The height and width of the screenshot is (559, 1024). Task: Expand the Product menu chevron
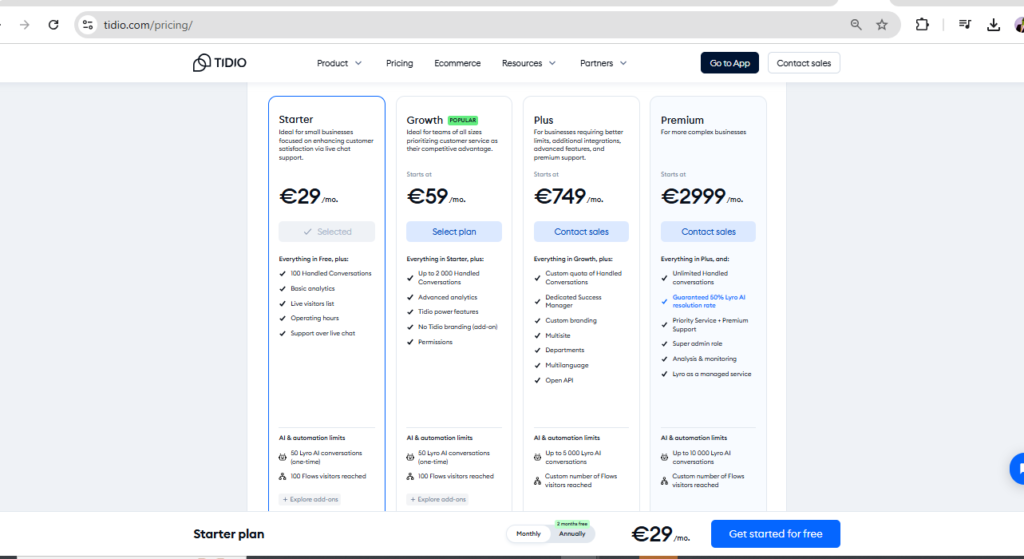tap(358, 63)
